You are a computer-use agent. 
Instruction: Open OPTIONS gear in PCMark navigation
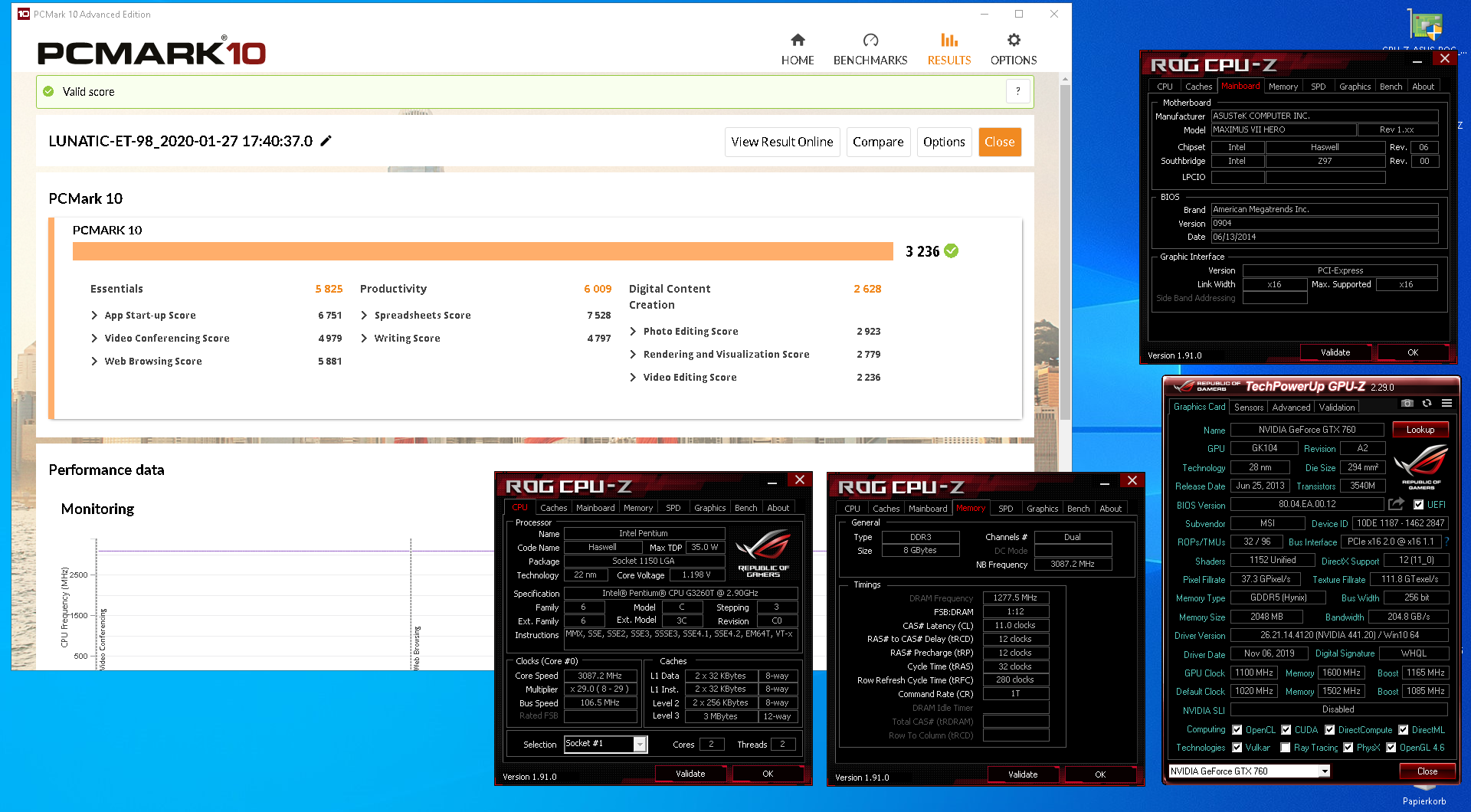point(1013,49)
